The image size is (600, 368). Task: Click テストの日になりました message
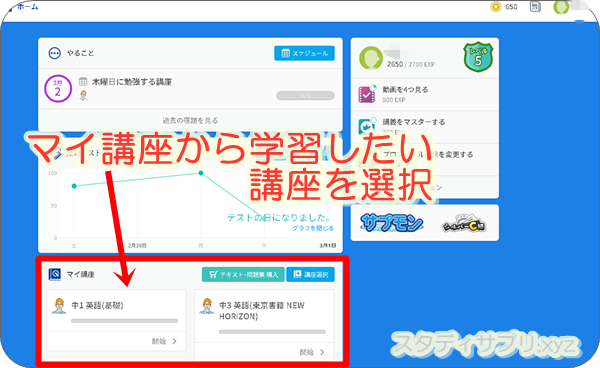(279, 217)
